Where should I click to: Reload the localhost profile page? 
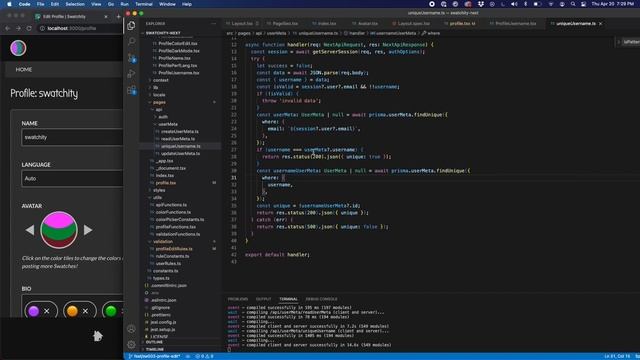point(29,29)
